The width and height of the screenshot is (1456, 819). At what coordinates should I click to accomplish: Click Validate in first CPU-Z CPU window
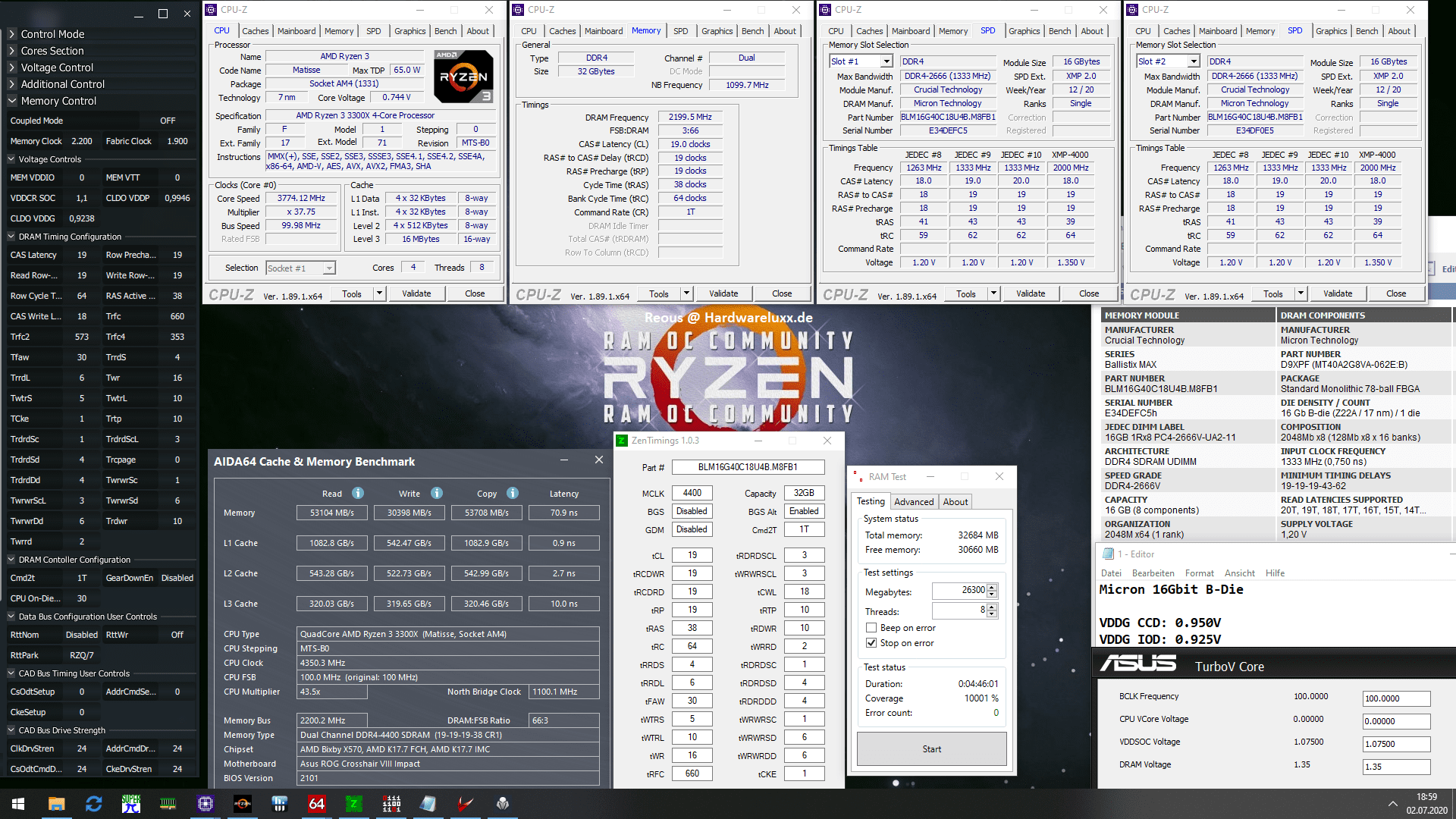(416, 293)
